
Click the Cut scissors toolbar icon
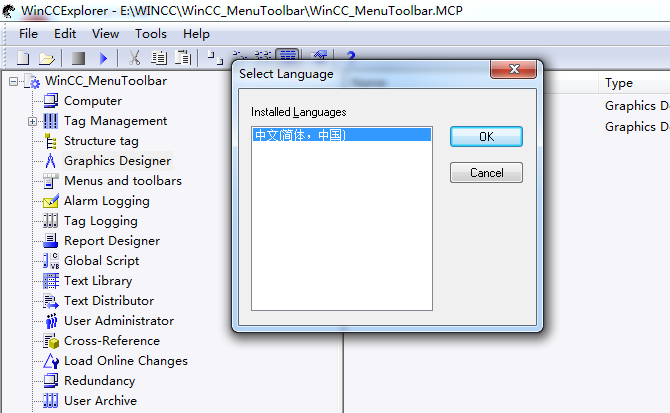135,58
